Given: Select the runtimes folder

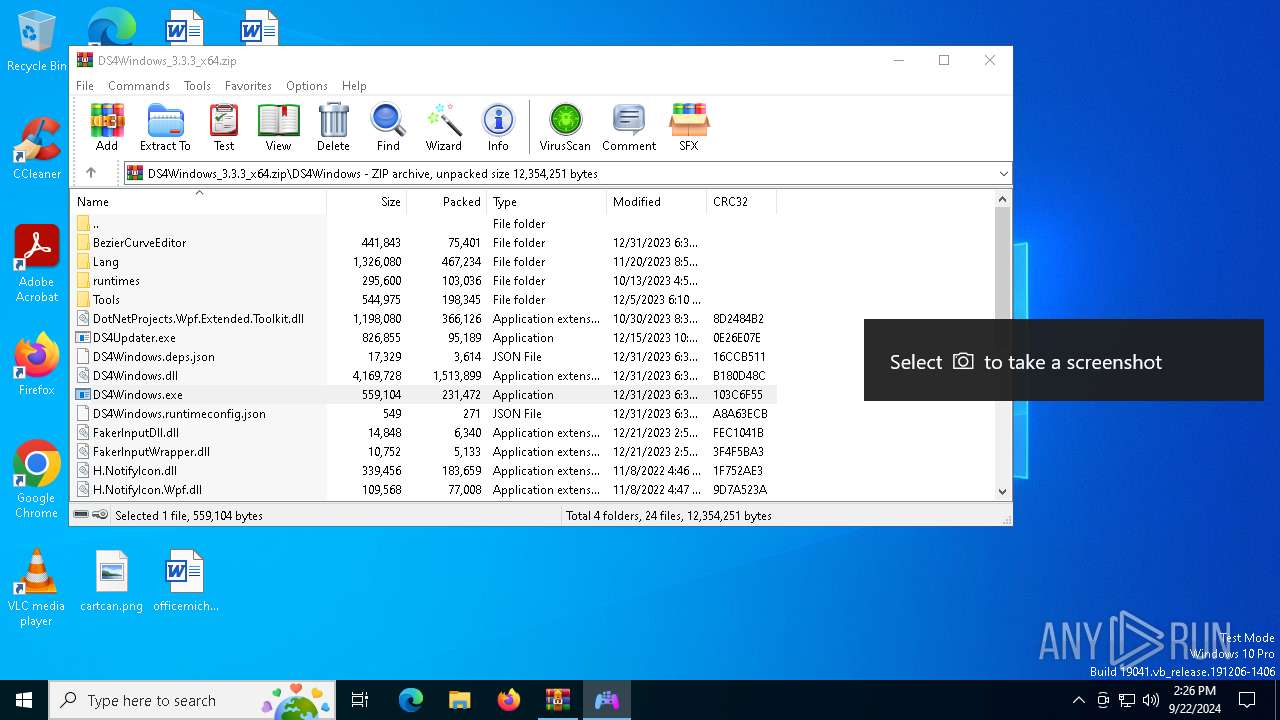Looking at the screenshot, I should 424,281.
